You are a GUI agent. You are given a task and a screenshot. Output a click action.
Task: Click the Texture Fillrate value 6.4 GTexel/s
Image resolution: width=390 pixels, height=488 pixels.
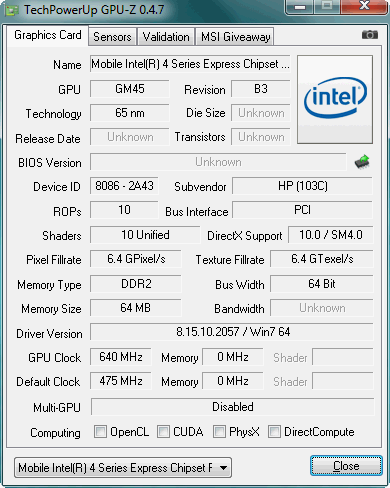coord(322,259)
